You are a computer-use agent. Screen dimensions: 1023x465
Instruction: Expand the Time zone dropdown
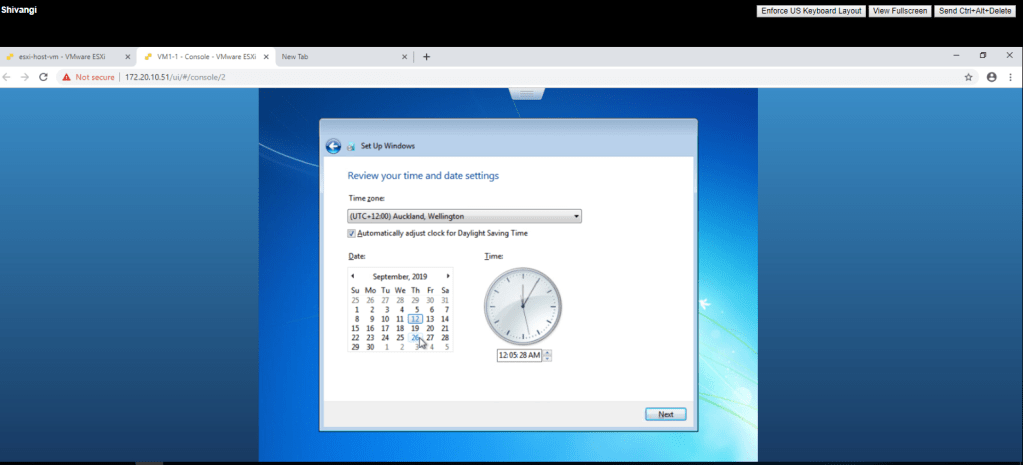click(577, 216)
